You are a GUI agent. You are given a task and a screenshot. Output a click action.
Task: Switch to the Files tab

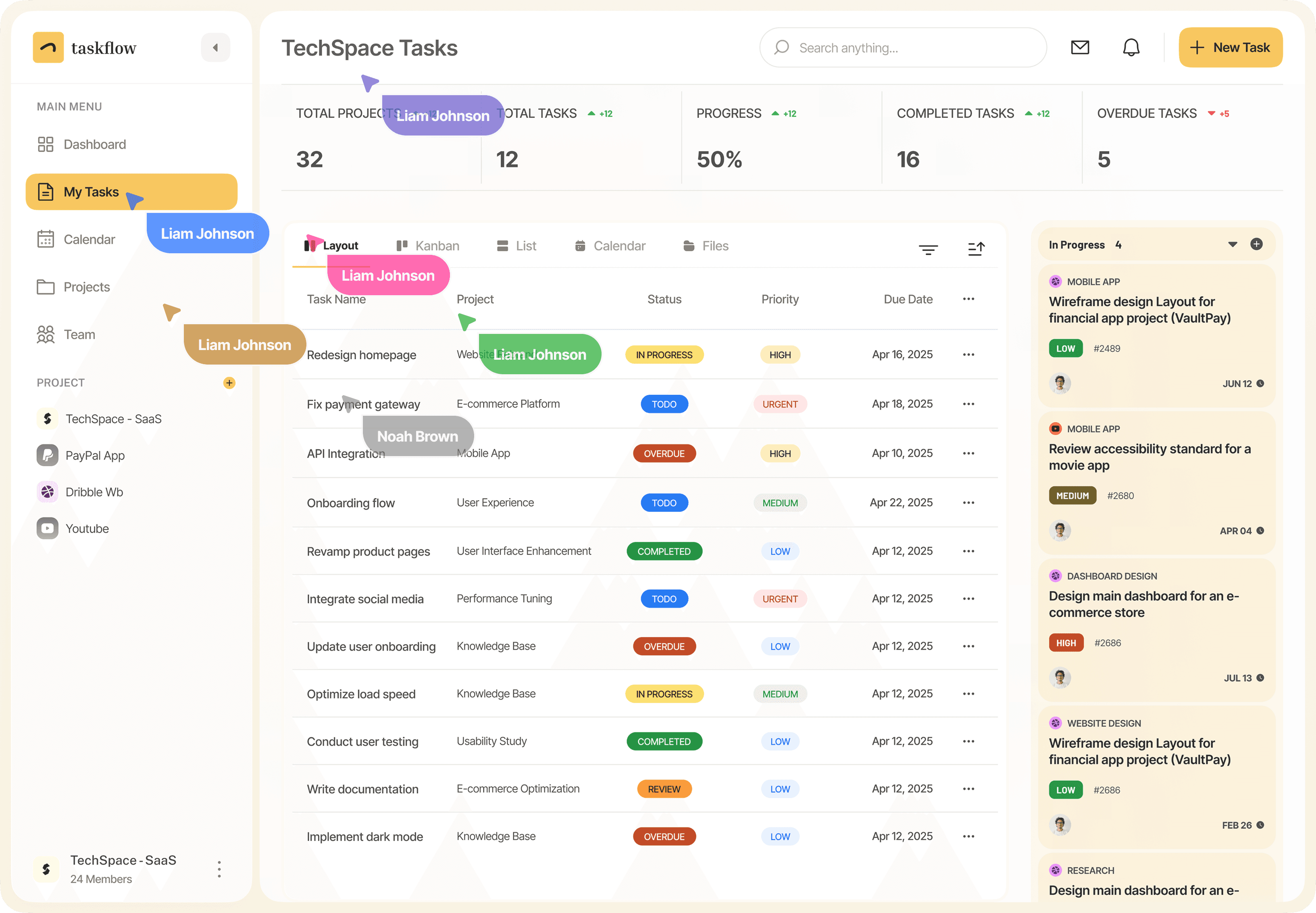coord(706,246)
